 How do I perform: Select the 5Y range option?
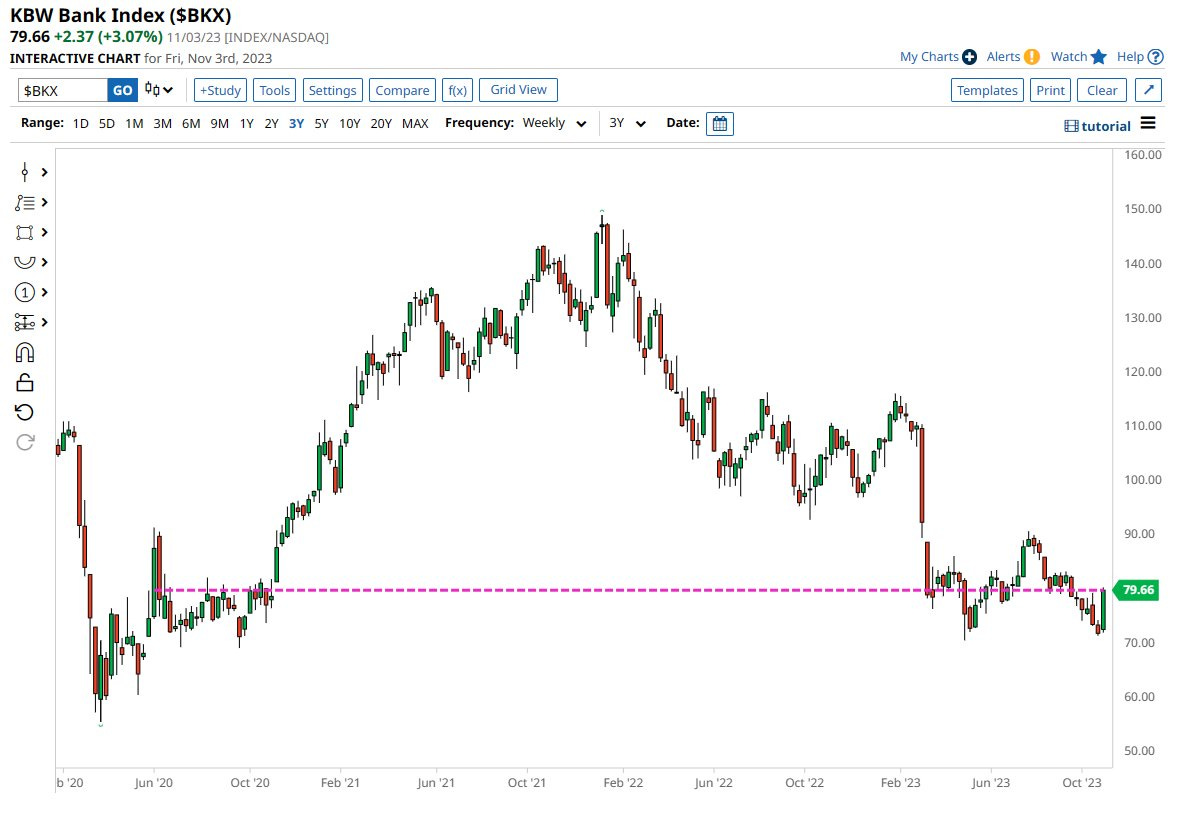321,123
